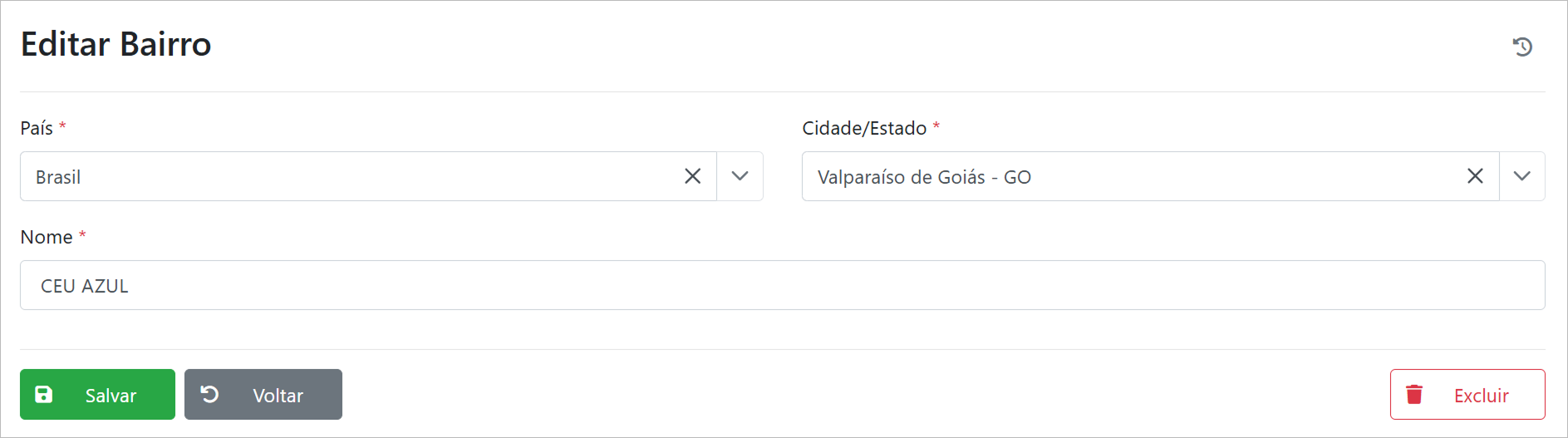Click the red asterisk beside Cidade/Estado
This screenshot has height=438, width=1568.
click(x=936, y=126)
